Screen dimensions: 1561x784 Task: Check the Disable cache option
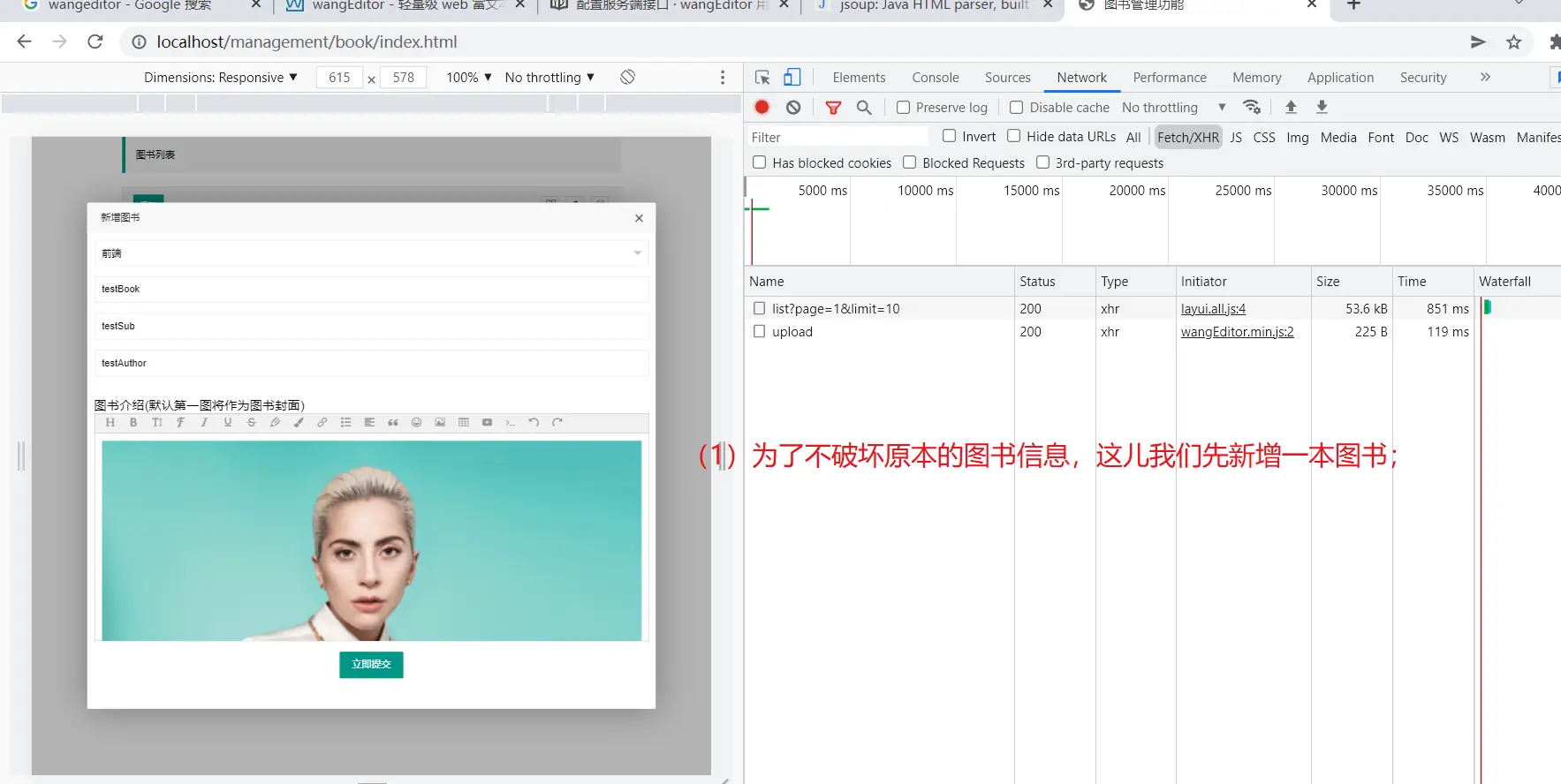click(1017, 108)
